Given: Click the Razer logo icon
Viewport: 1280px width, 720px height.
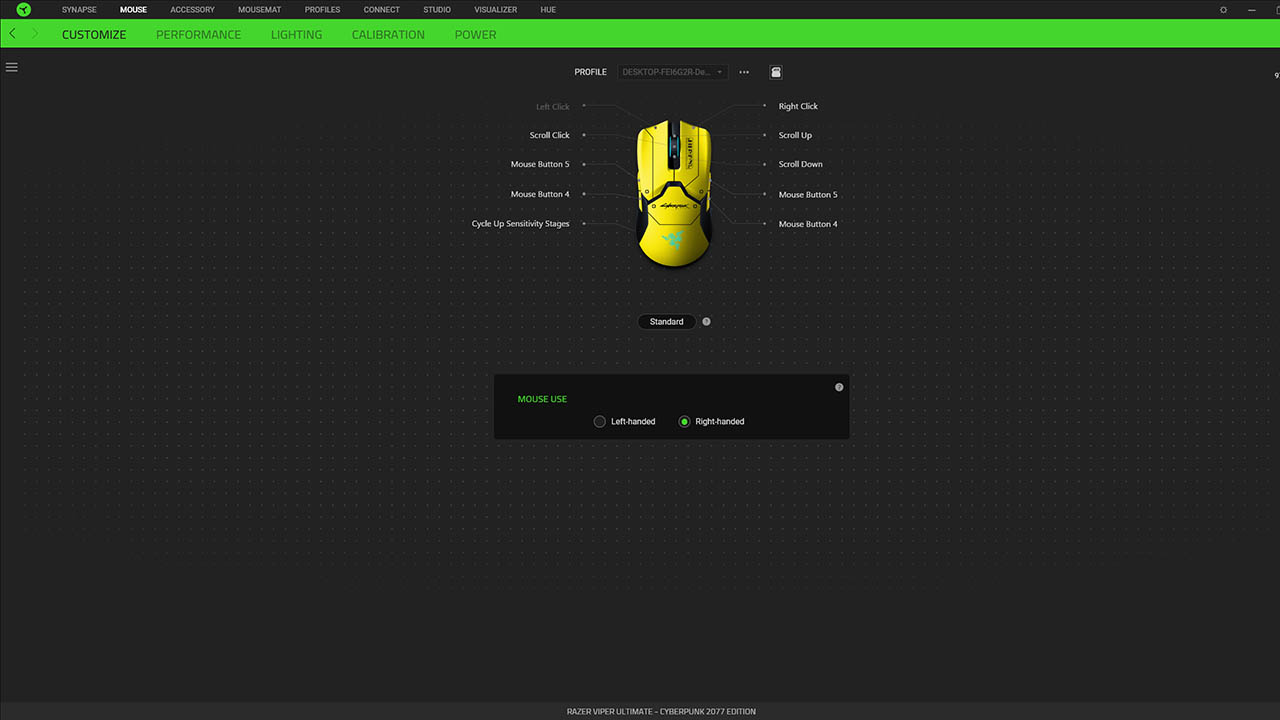Looking at the screenshot, I should click(23, 9).
